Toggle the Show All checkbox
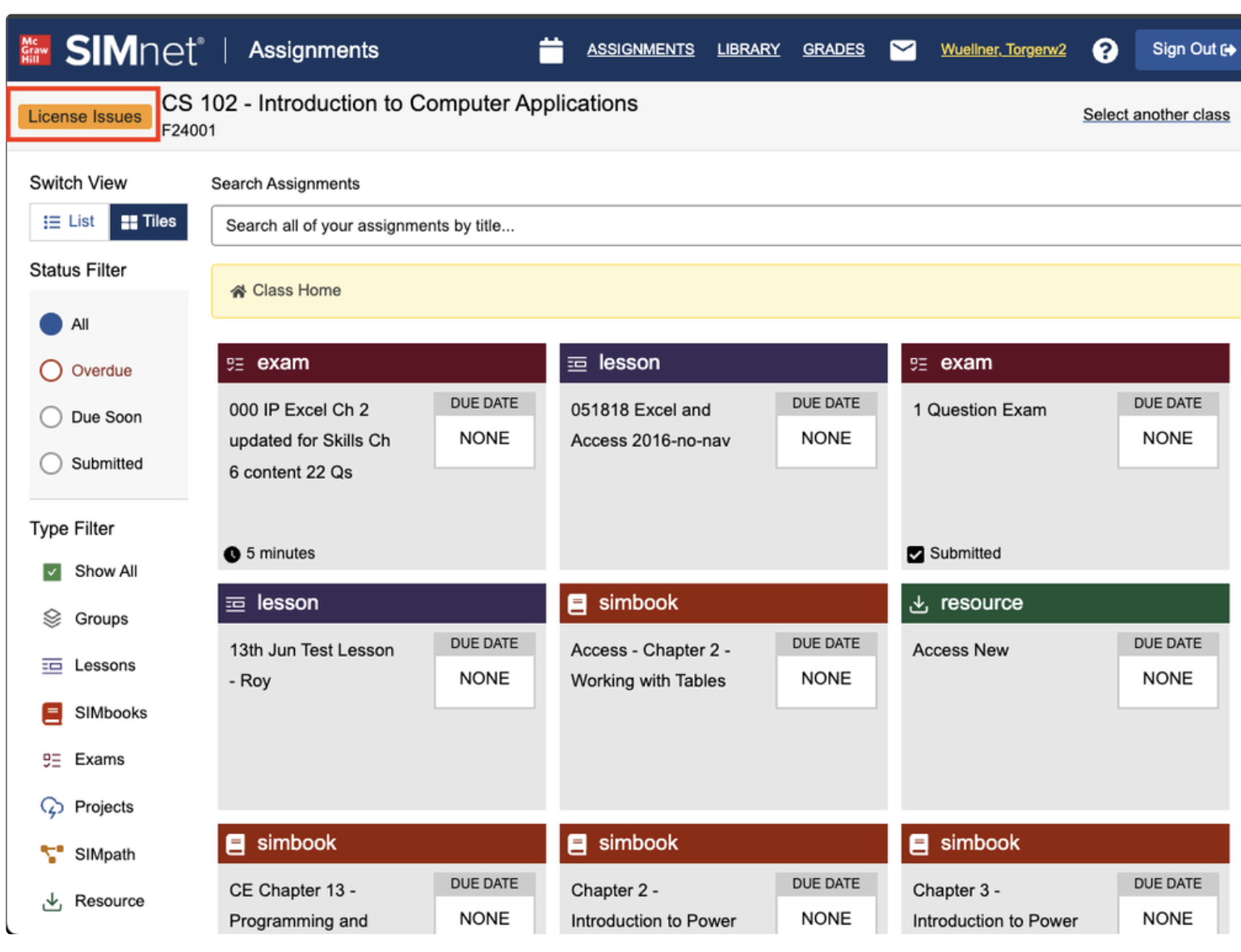Image resolution: width=1241 pixels, height=952 pixels. tap(52, 572)
